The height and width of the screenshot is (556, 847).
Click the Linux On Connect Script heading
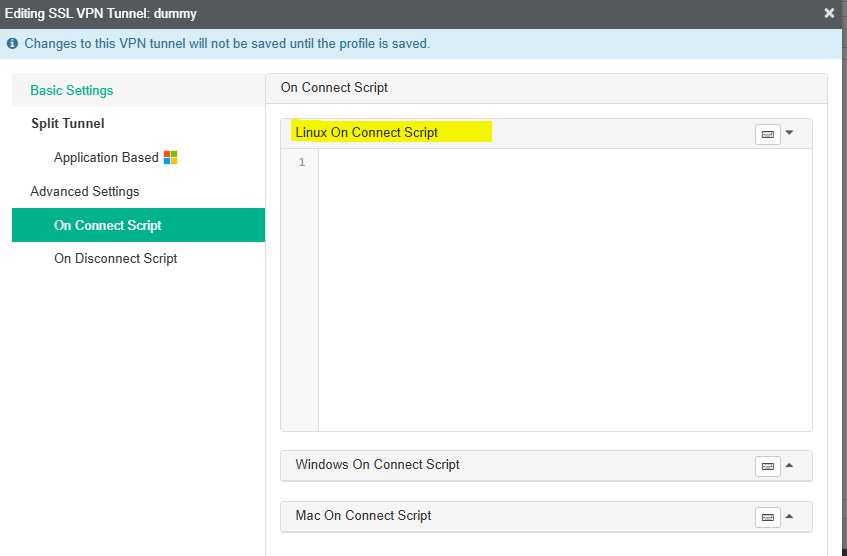pos(367,132)
